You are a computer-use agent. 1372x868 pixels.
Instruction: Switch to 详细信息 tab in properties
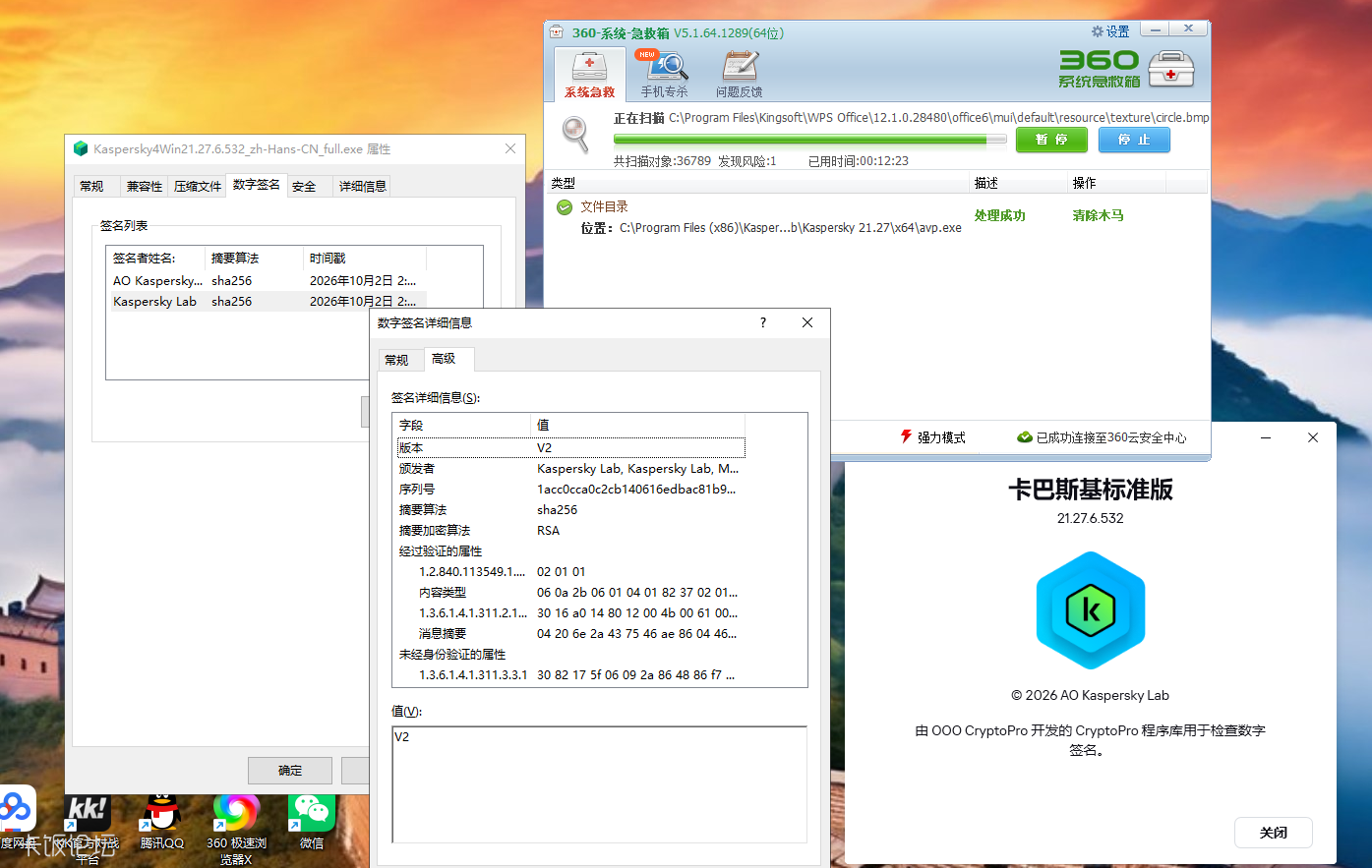363,186
